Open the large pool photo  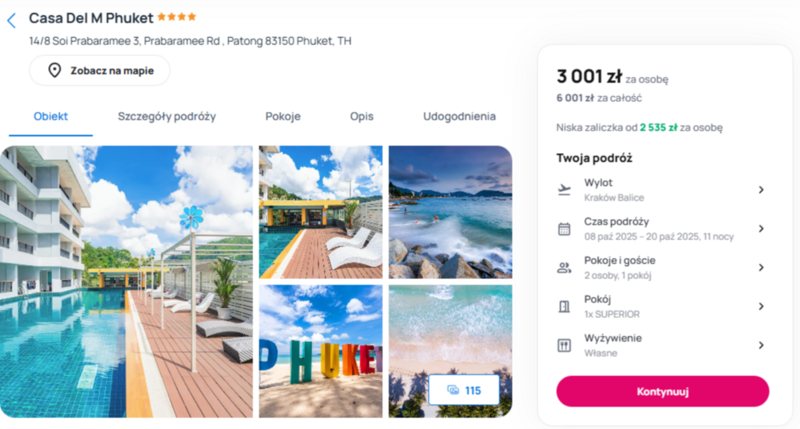point(127,282)
